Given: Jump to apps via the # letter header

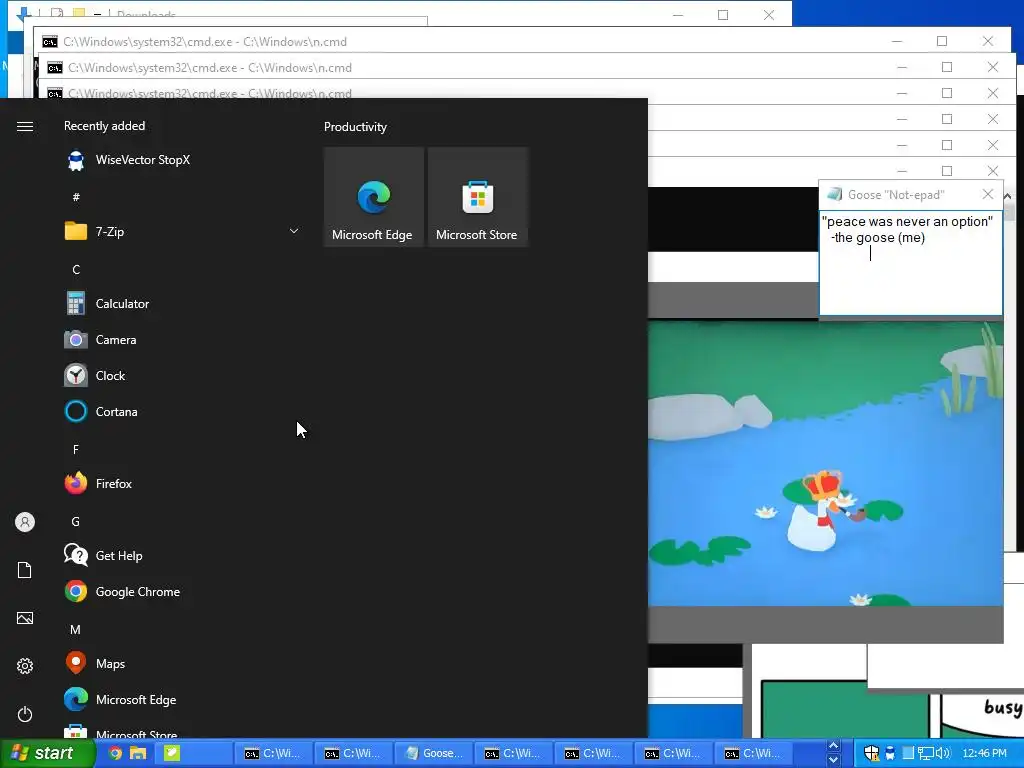Looking at the screenshot, I should point(76,197).
